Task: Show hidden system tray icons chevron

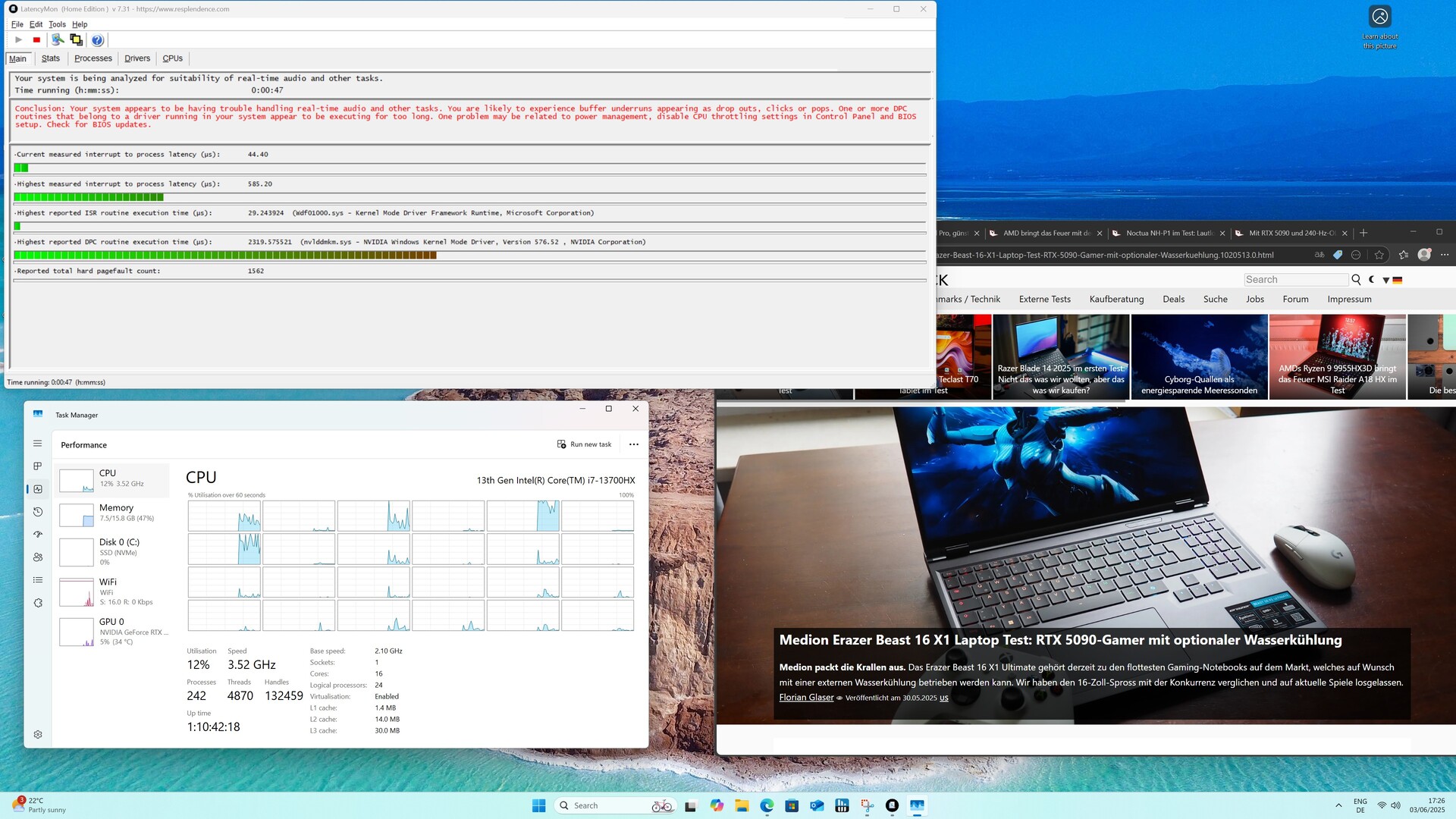Action: pyautogui.click(x=1338, y=805)
